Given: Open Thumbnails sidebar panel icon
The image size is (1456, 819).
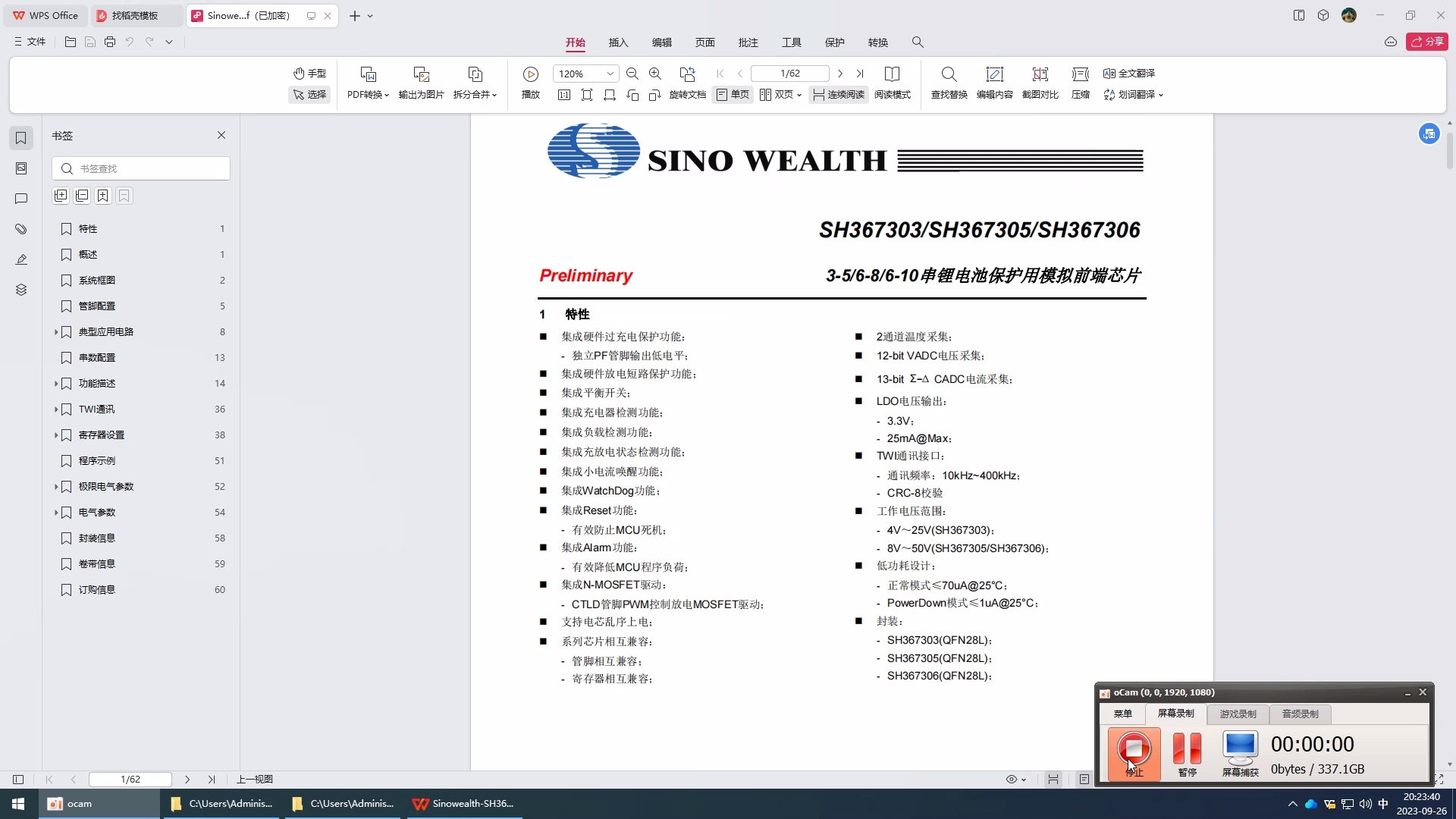Looking at the screenshot, I should click(x=21, y=168).
